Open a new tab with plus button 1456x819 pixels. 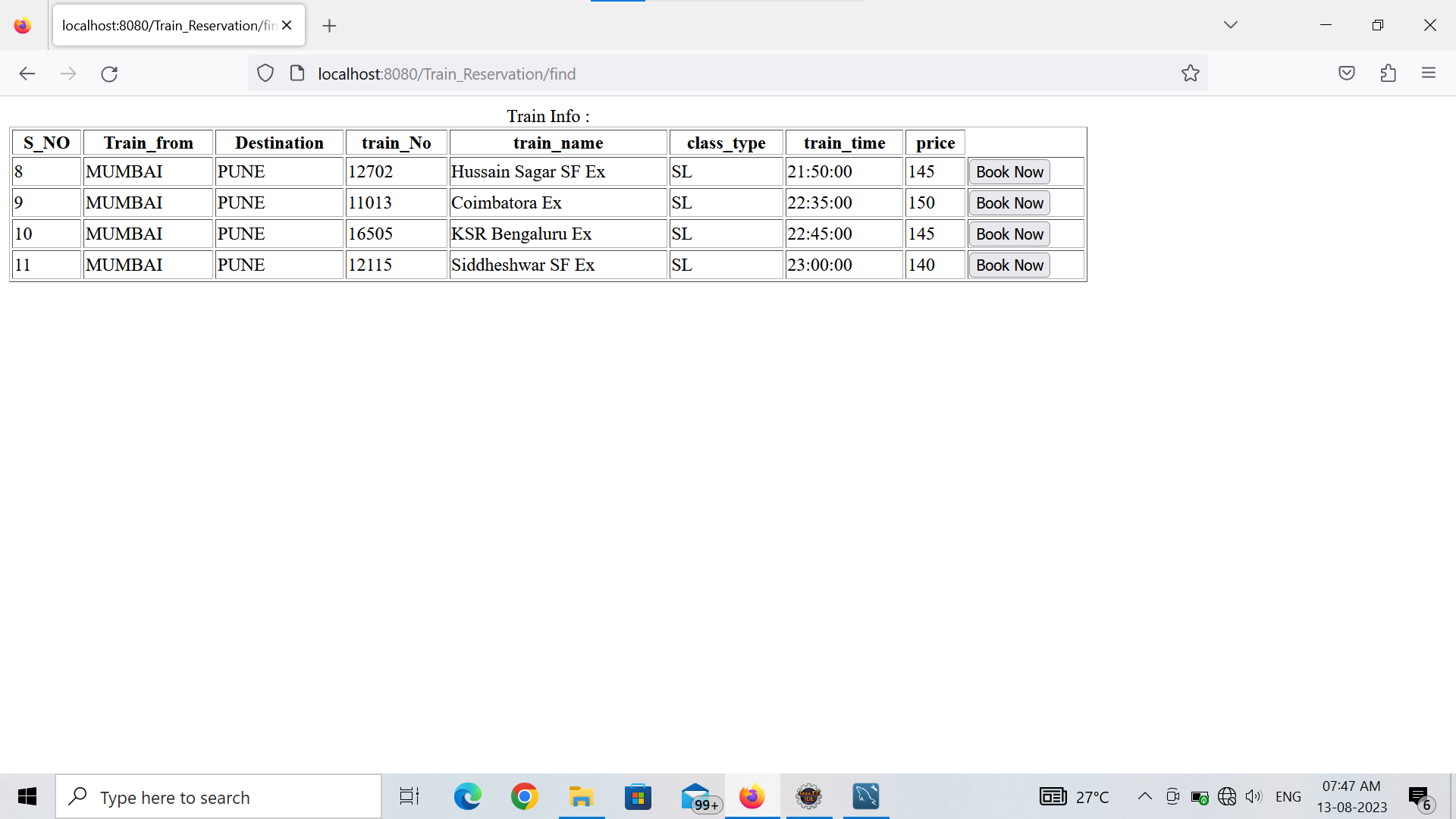329,26
